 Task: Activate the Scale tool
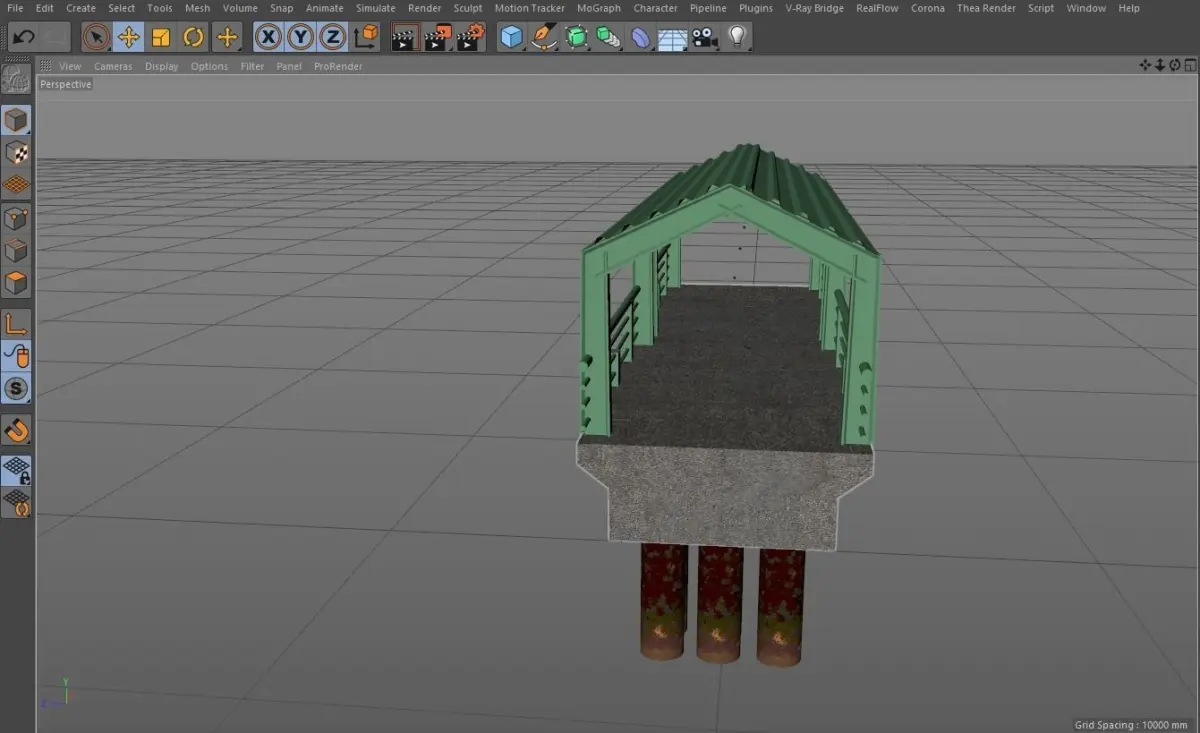[x=161, y=38]
